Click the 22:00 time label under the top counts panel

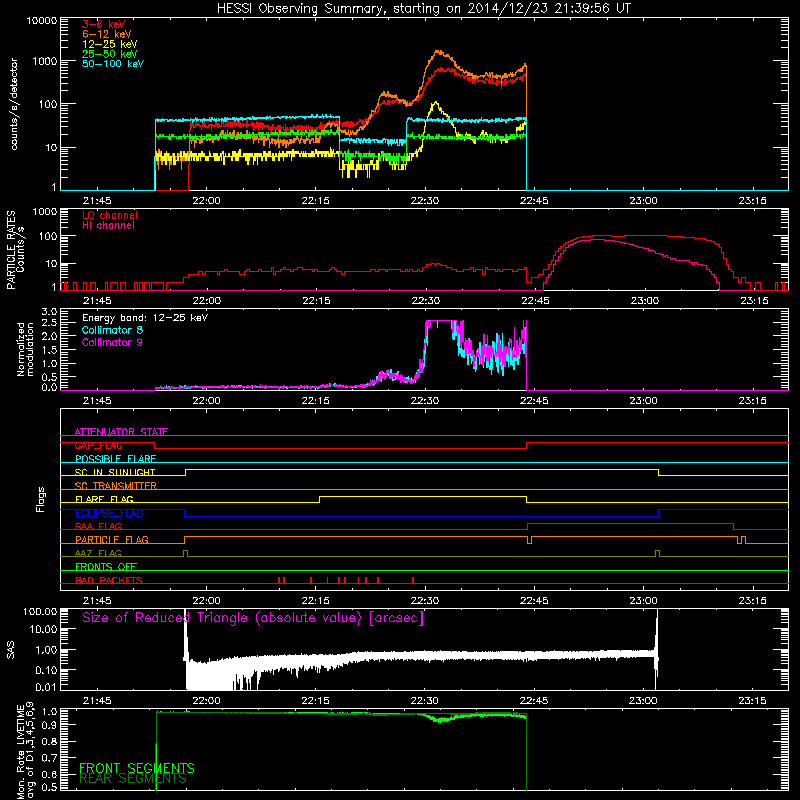pos(207,201)
